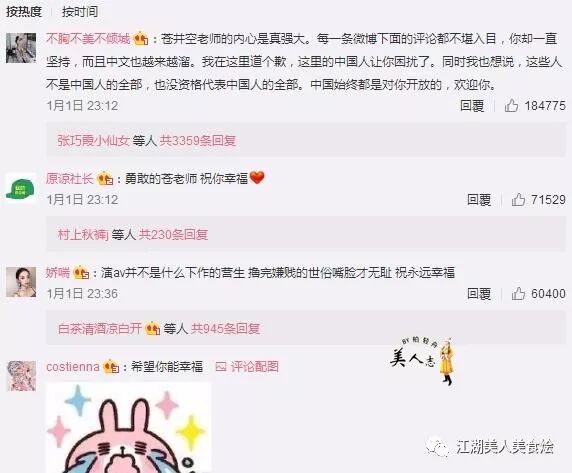The width and height of the screenshot is (572, 473).
Task: Tap thumbs-up icon beside 60400 likes
Action: coord(518,294)
